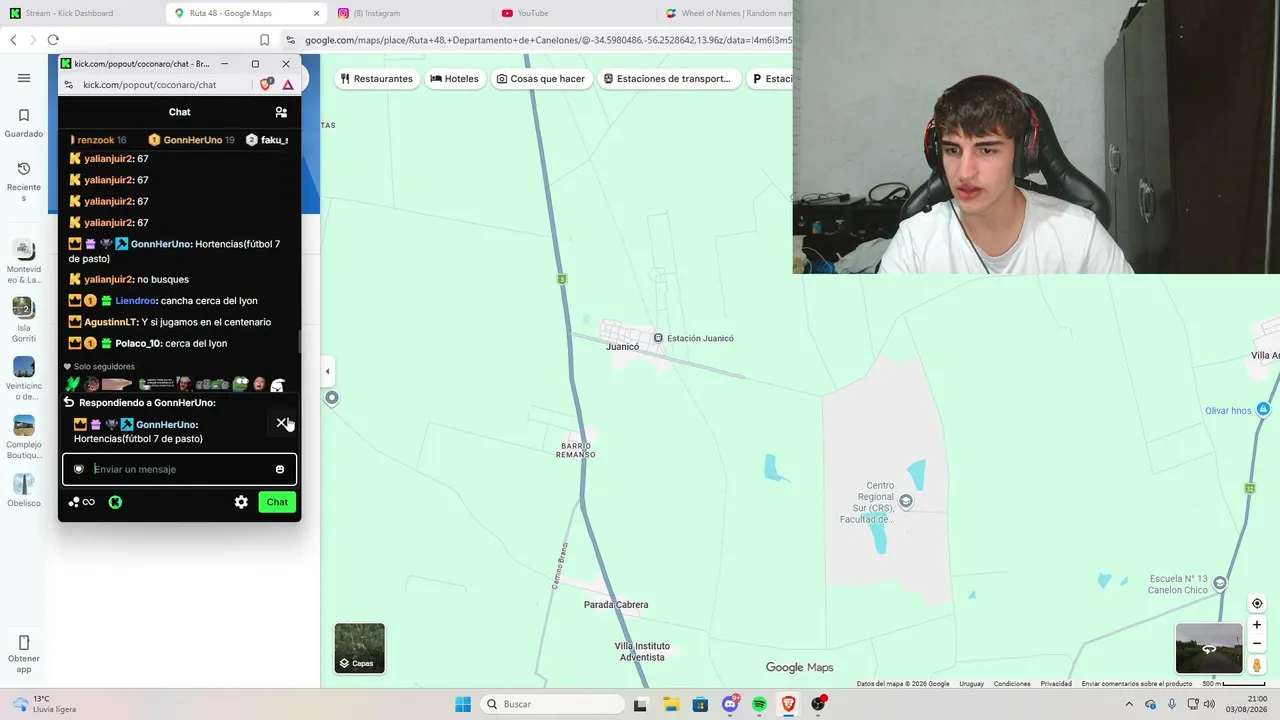Send message with green Chat button
The image size is (1280, 720).
(x=277, y=502)
